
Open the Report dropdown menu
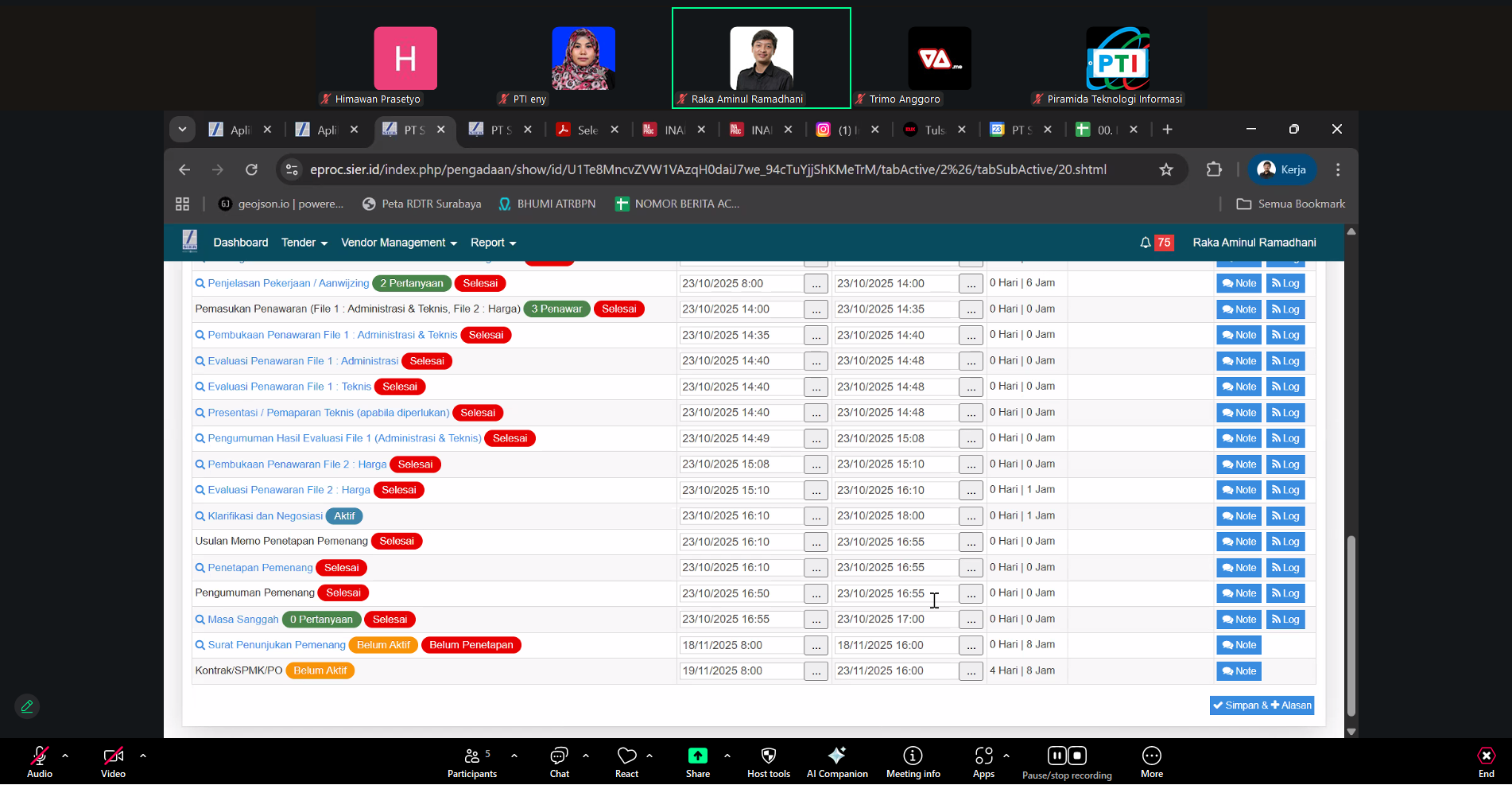[x=493, y=243]
